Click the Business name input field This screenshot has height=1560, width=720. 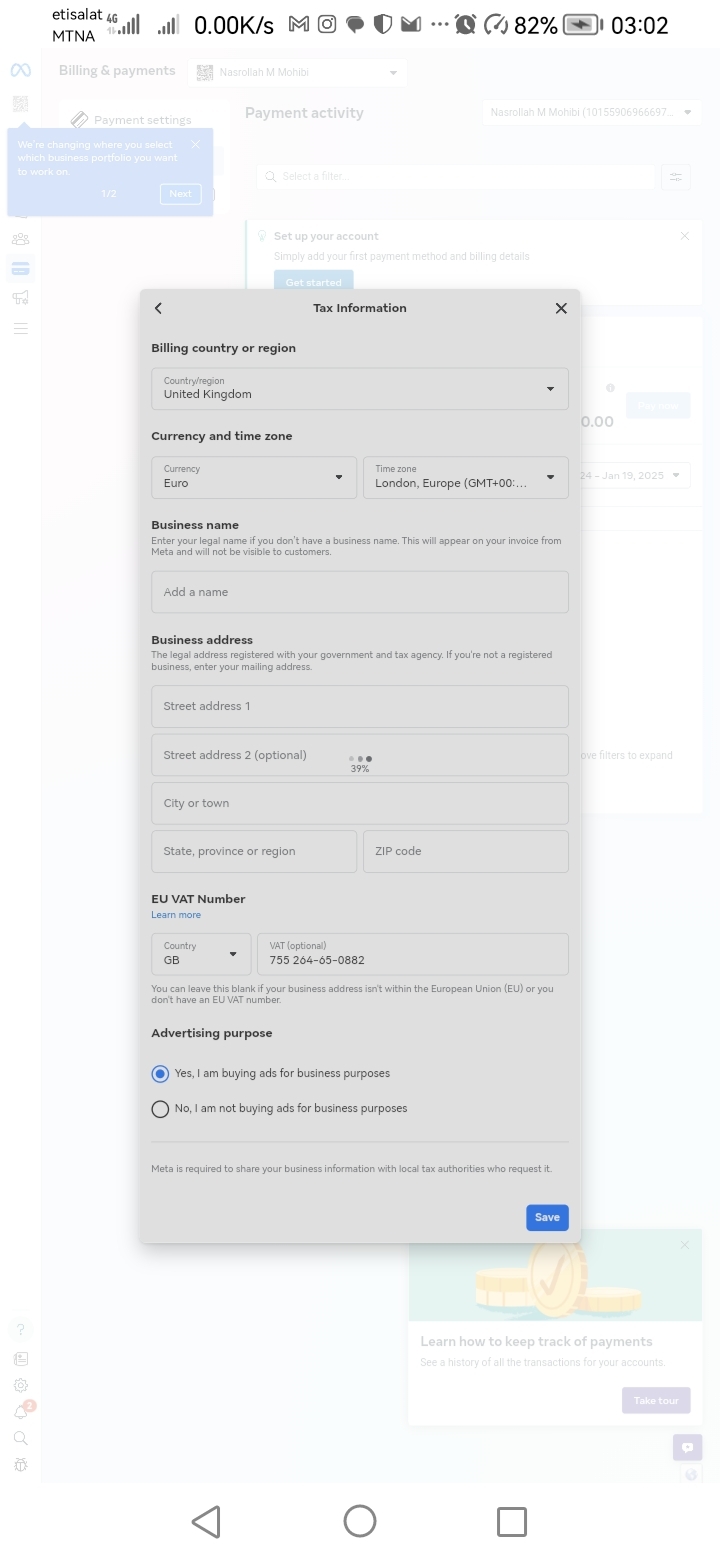359,592
